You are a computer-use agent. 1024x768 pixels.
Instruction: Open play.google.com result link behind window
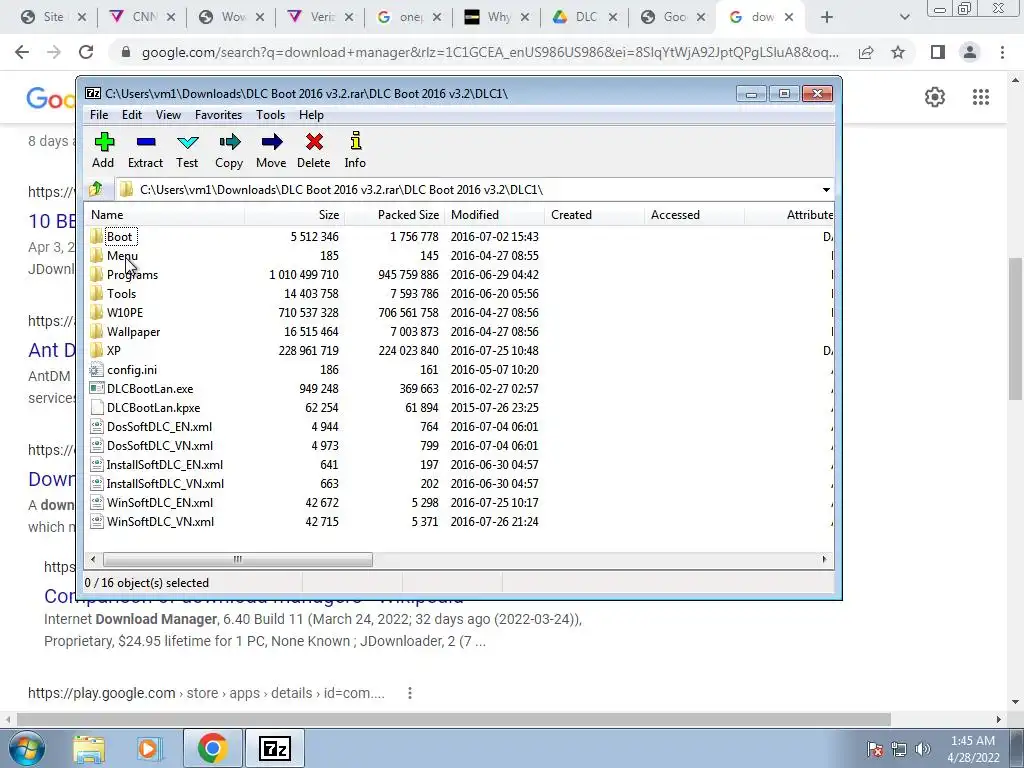pyautogui.click(x=206, y=693)
